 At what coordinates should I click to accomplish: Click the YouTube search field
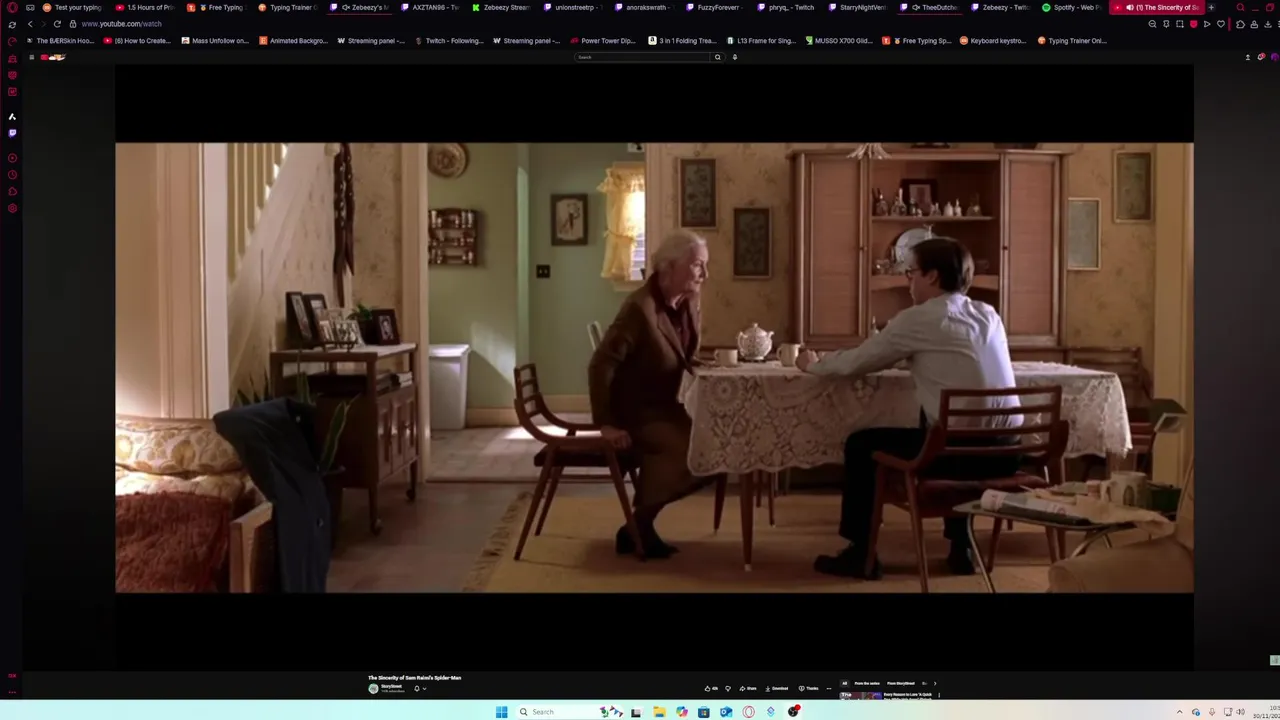coord(643,57)
